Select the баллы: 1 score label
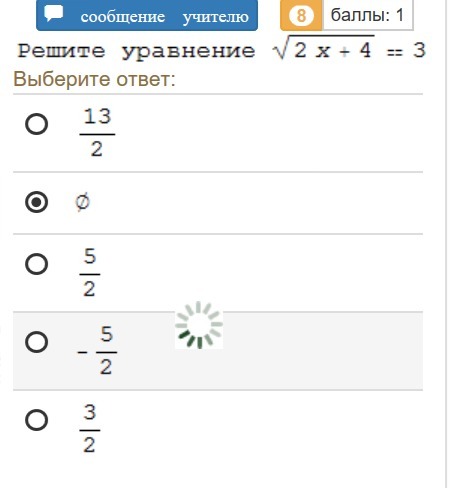The height and width of the screenshot is (488, 465). [367, 15]
